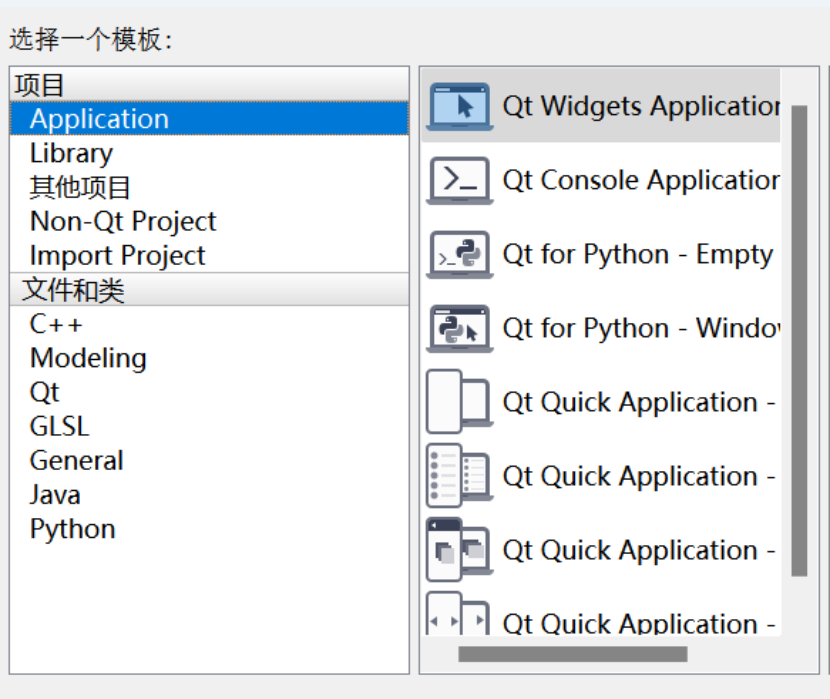Select the Java file category
The image size is (830, 699).
pos(209,495)
